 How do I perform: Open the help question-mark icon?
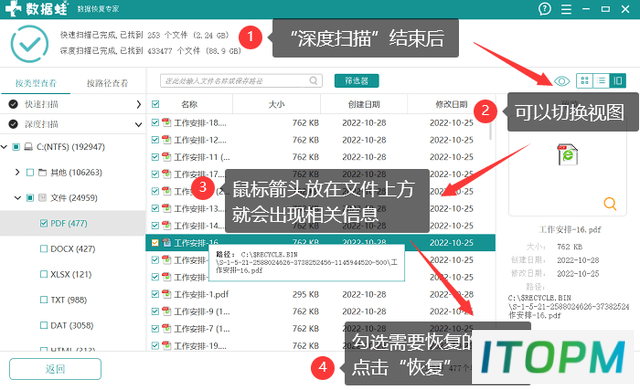click(544, 9)
